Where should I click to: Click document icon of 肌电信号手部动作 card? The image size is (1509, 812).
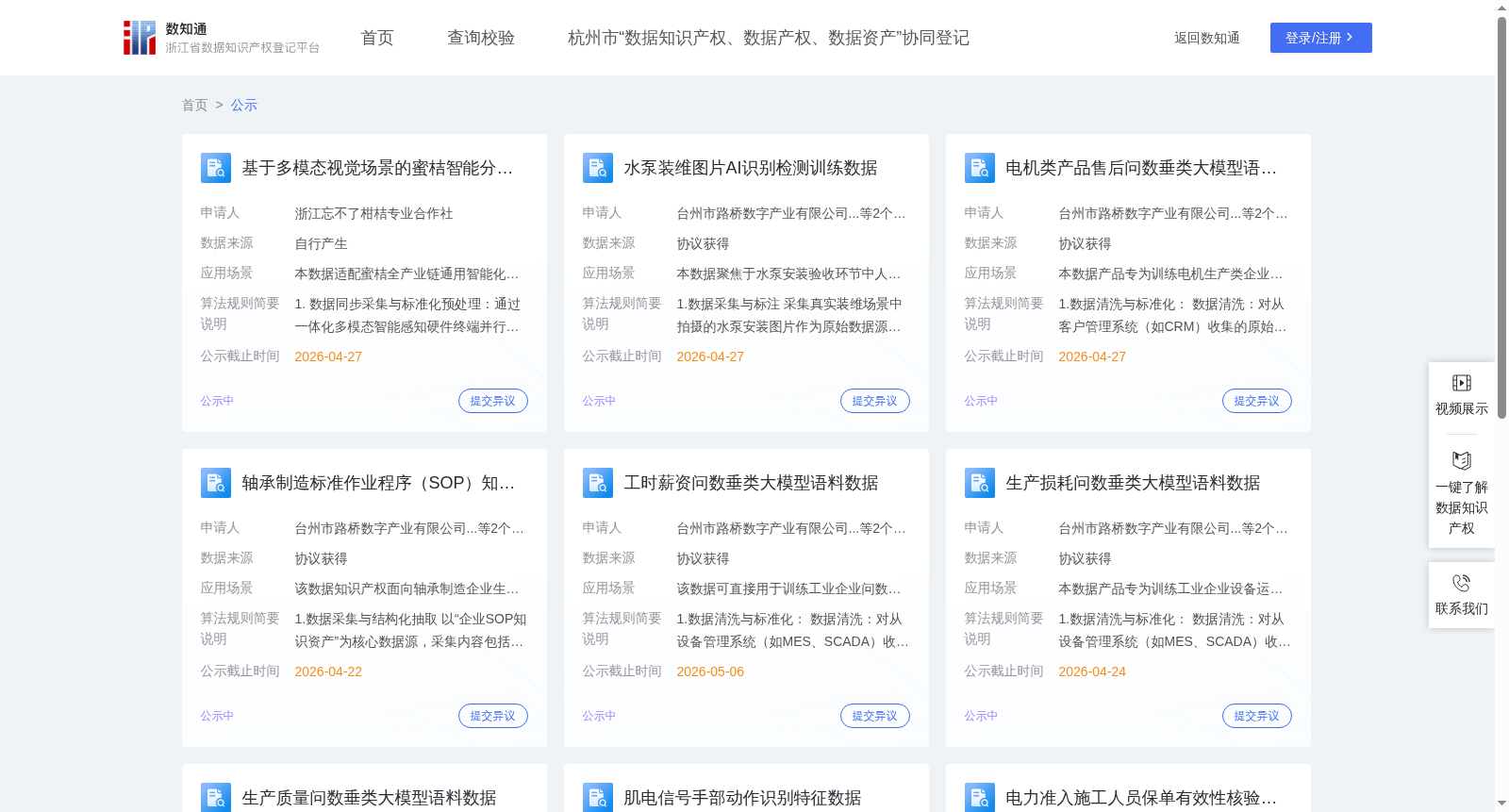point(598,798)
